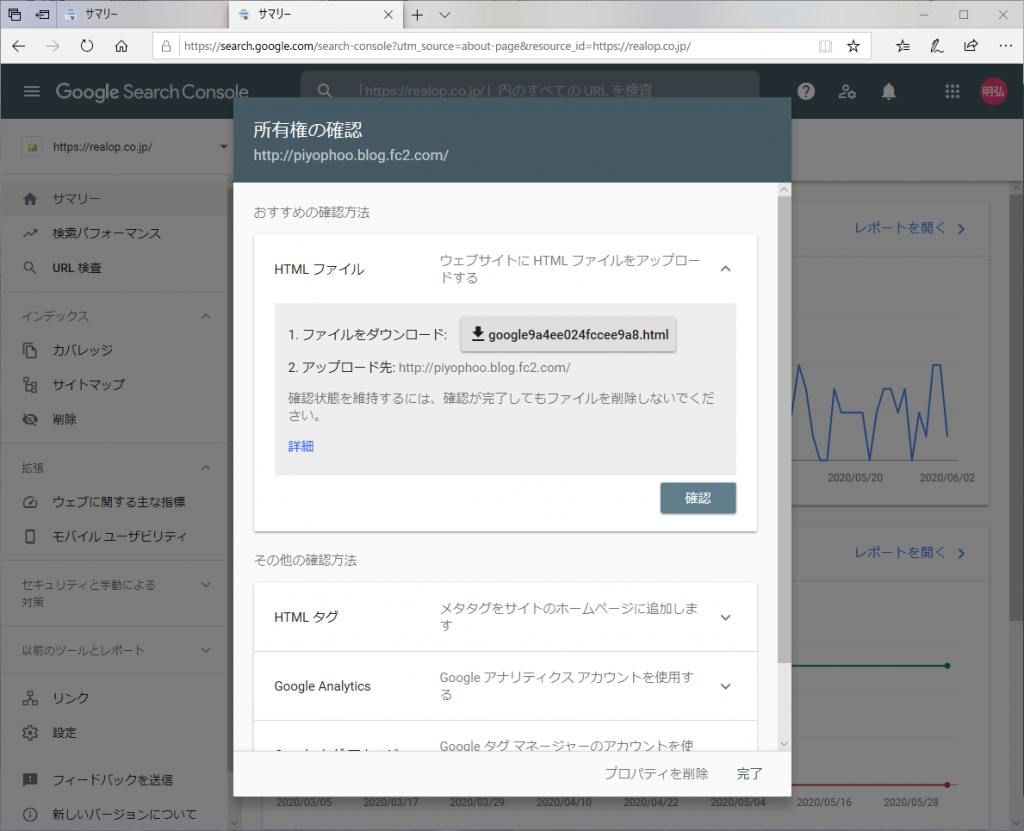Click dialog scrollbar up arrow
Image resolution: width=1024 pixels, height=831 pixels.
point(784,189)
